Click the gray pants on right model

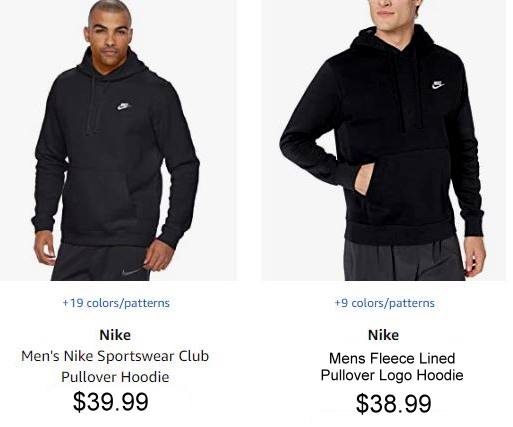(x=404, y=258)
